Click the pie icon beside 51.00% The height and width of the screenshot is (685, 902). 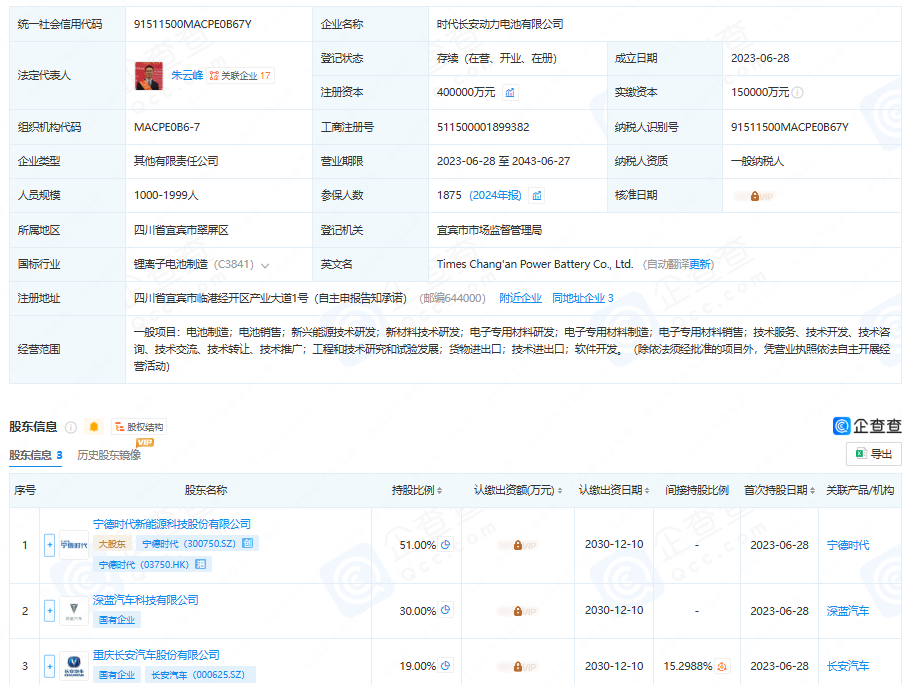(x=446, y=545)
